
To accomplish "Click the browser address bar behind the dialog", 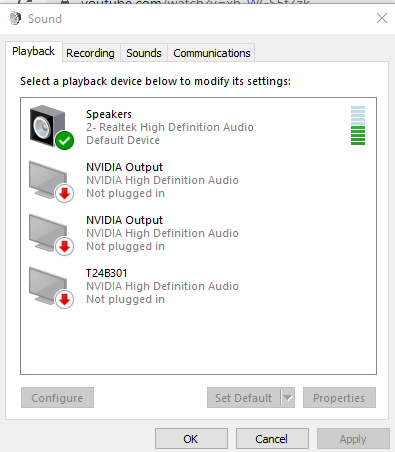I will coord(195,2).
